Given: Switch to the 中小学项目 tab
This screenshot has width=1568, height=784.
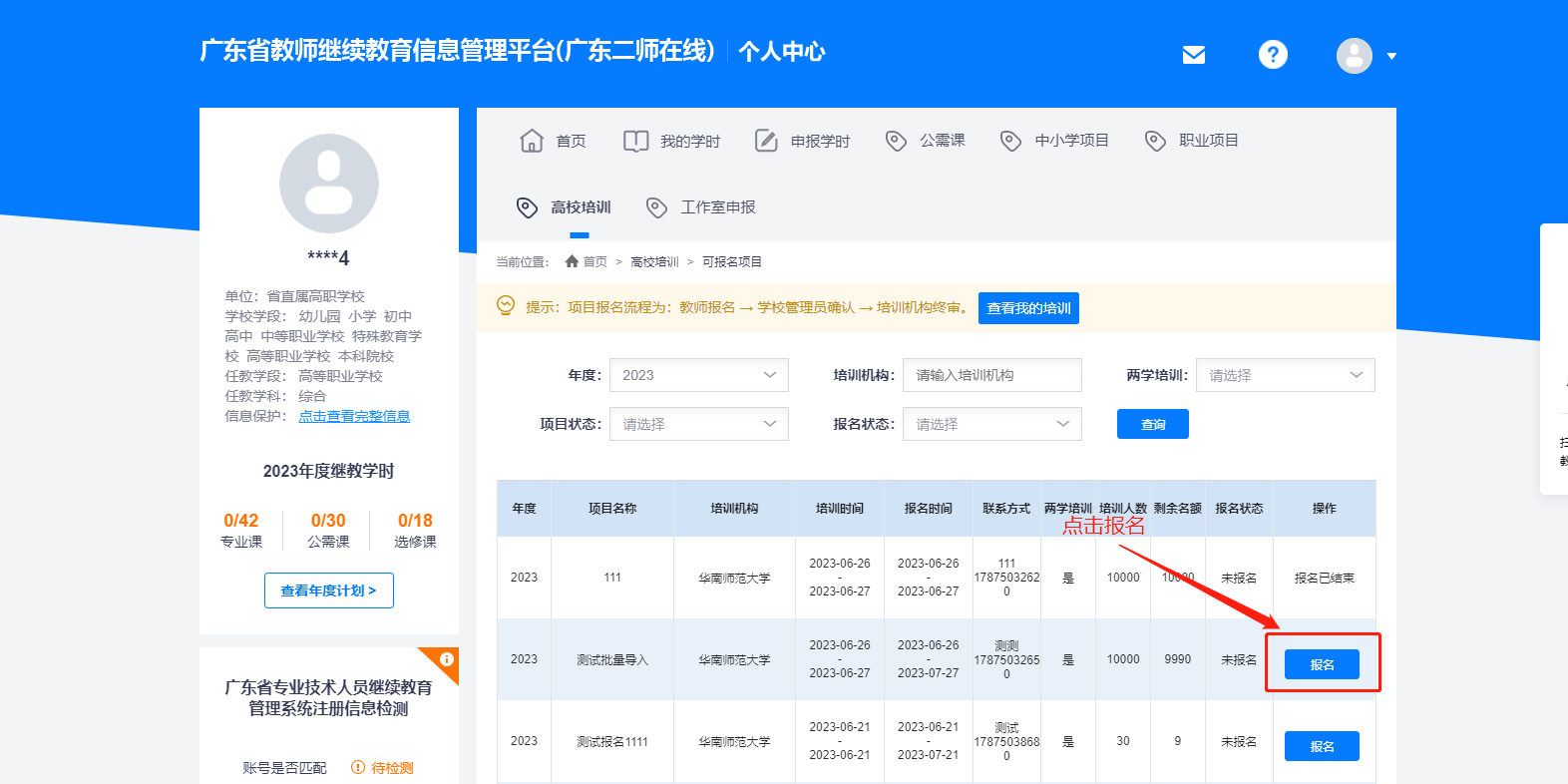Looking at the screenshot, I should click(1070, 141).
